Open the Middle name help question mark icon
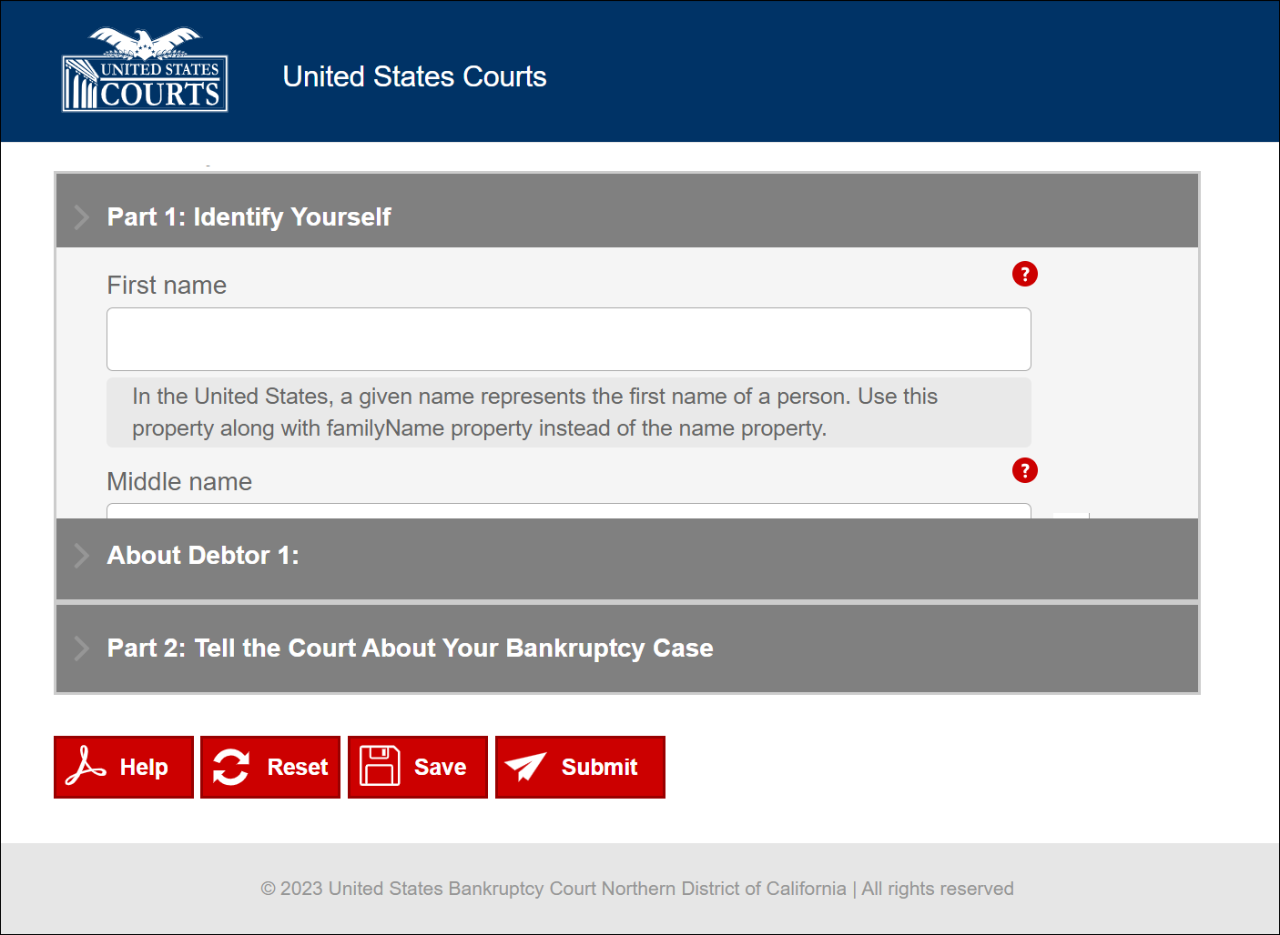The height and width of the screenshot is (935, 1280). tap(1024, 470)
